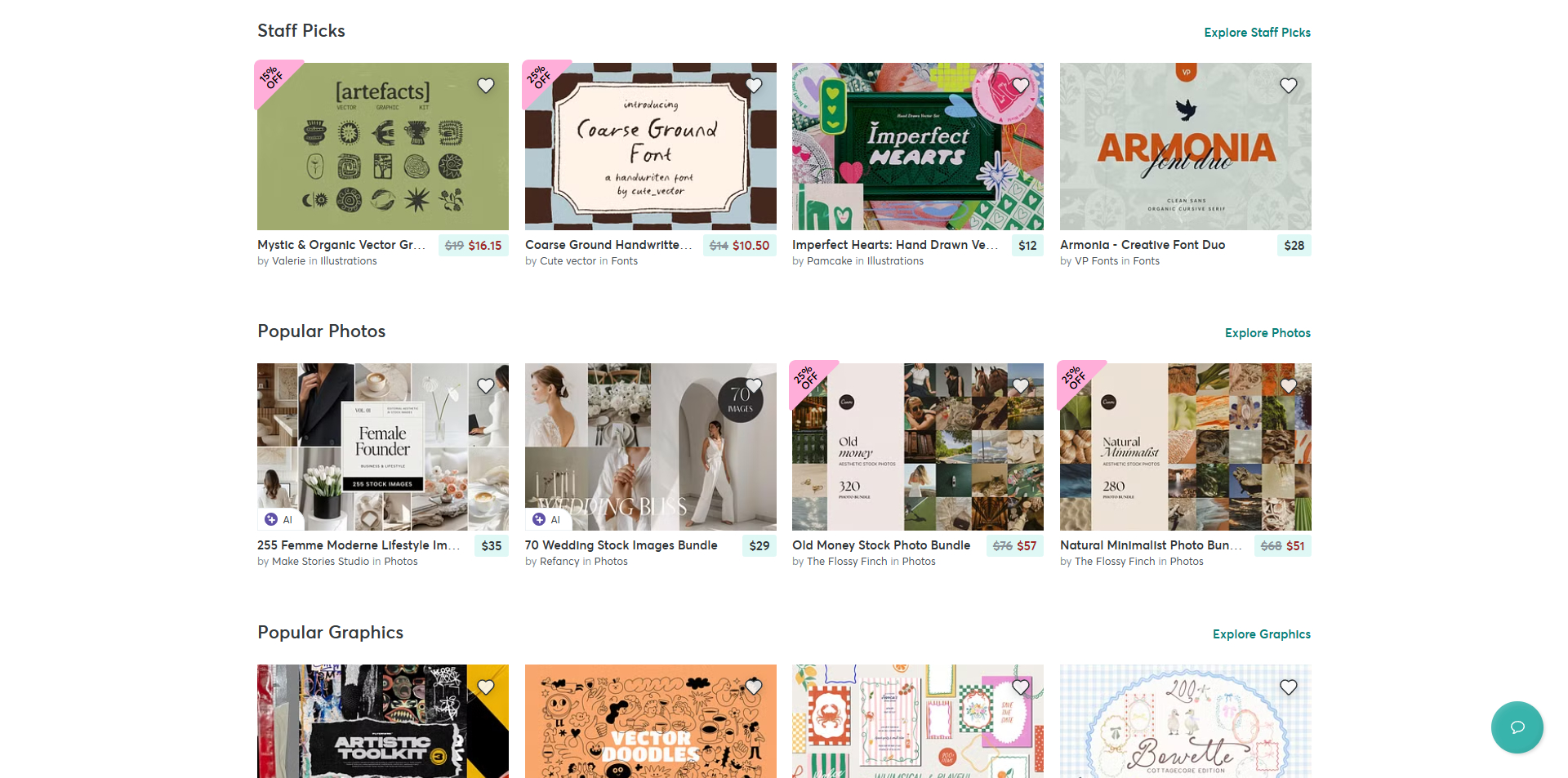Click the AI badge on Femme Moderne card
Screen dimensions: 1568x778
(279, 519)
